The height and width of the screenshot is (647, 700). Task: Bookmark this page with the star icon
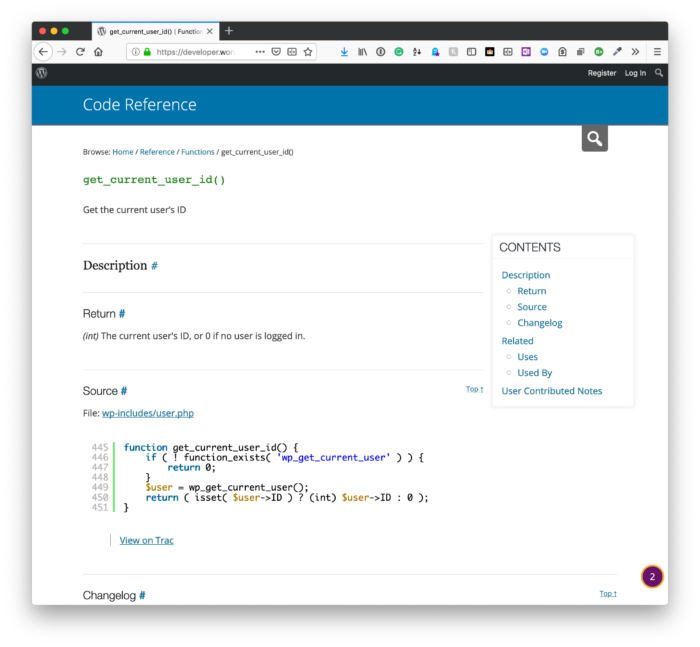(x=308, y=52)
